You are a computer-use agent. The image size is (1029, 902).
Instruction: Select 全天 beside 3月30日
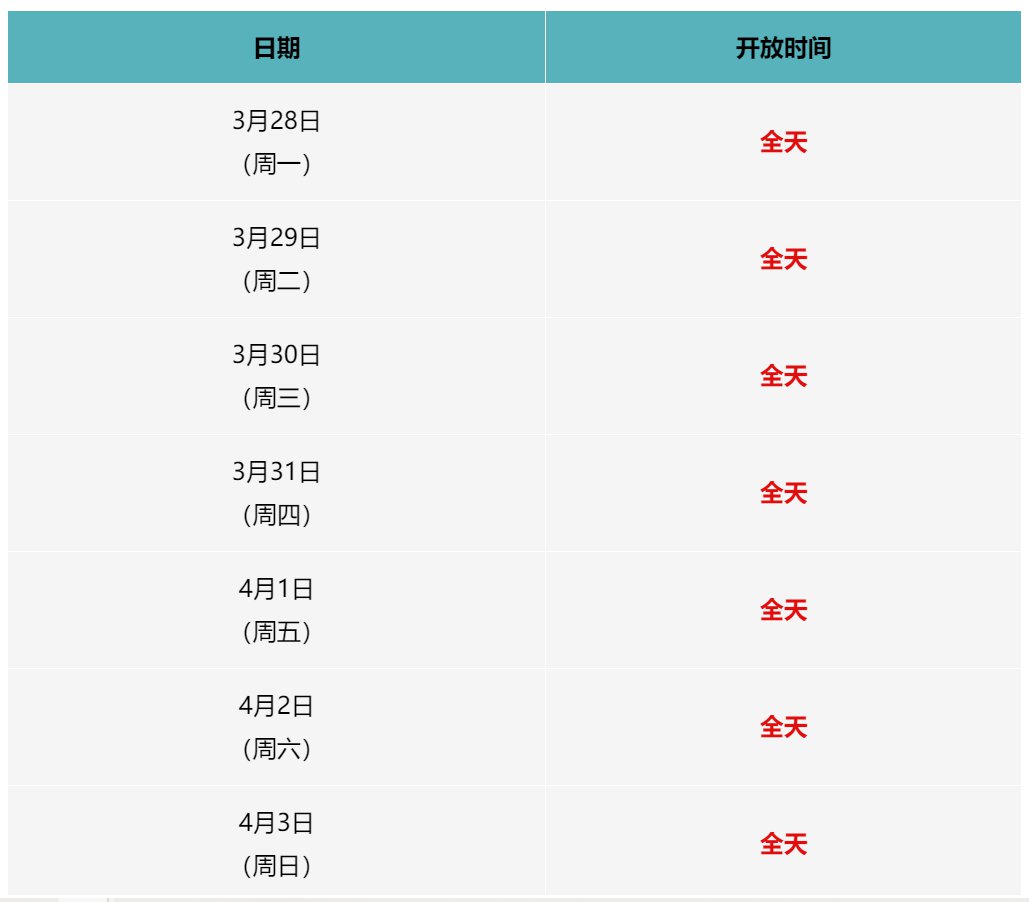783,376
